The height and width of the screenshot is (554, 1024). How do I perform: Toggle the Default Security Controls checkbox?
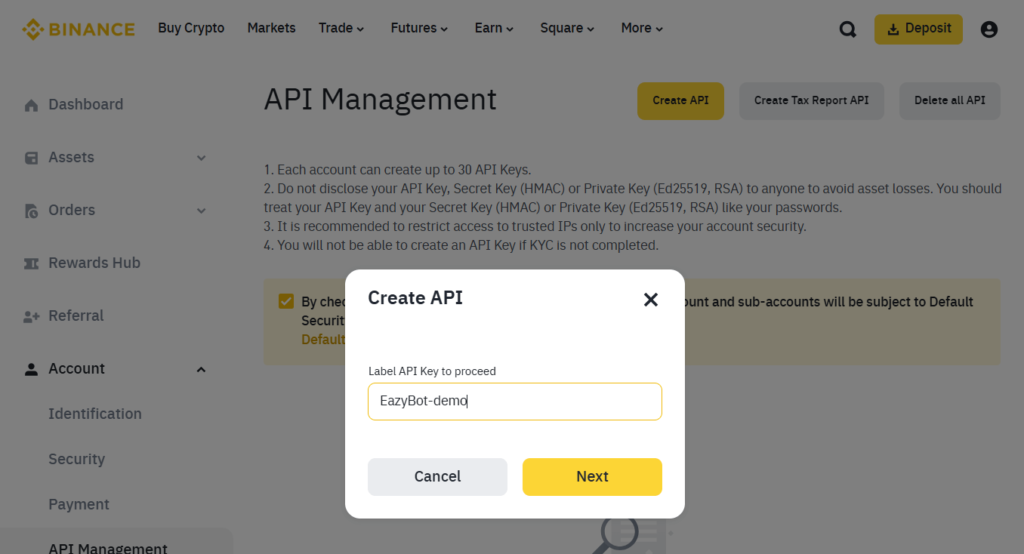pos(286,301)
